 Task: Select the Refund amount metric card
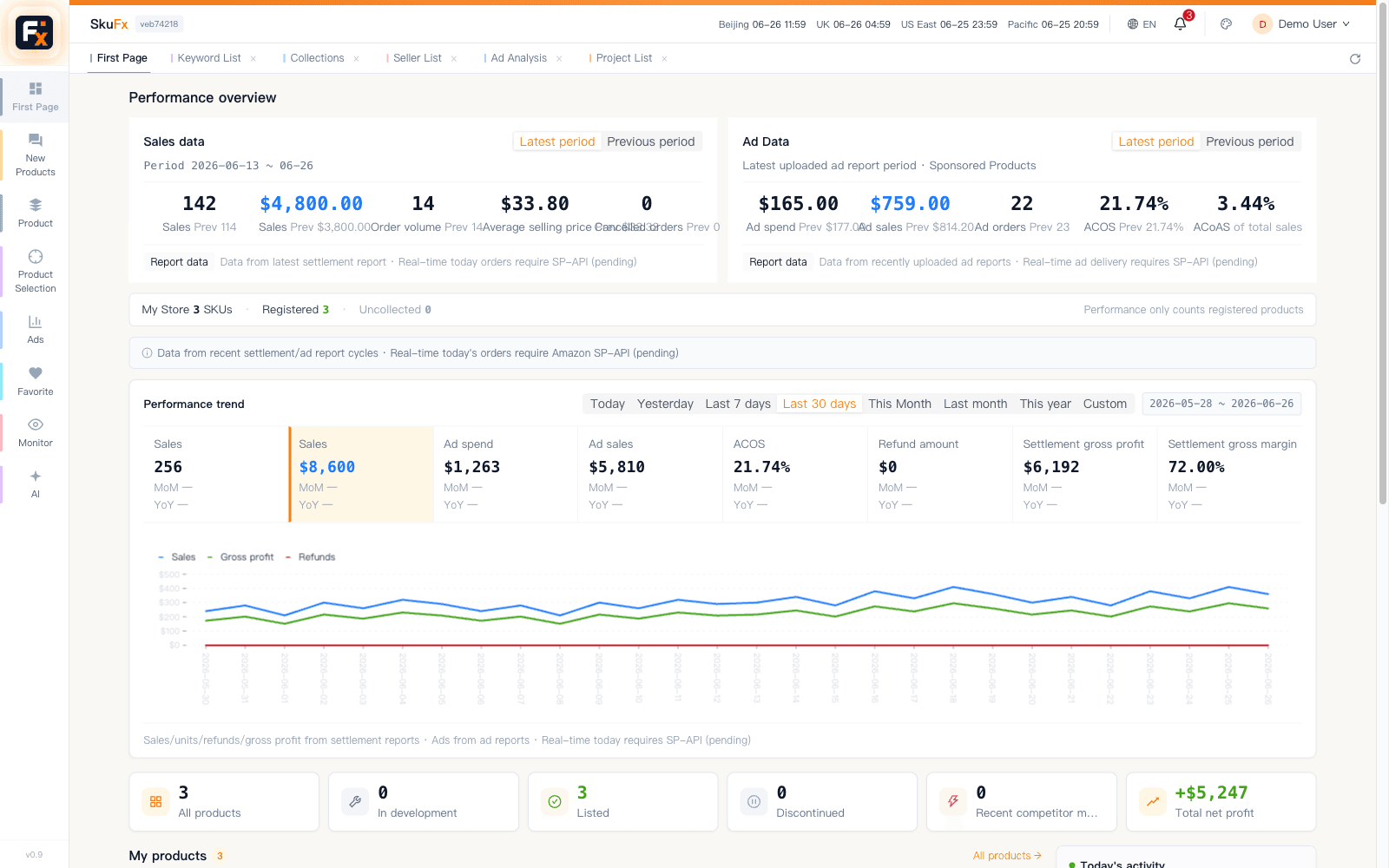[x=940, y=474]
